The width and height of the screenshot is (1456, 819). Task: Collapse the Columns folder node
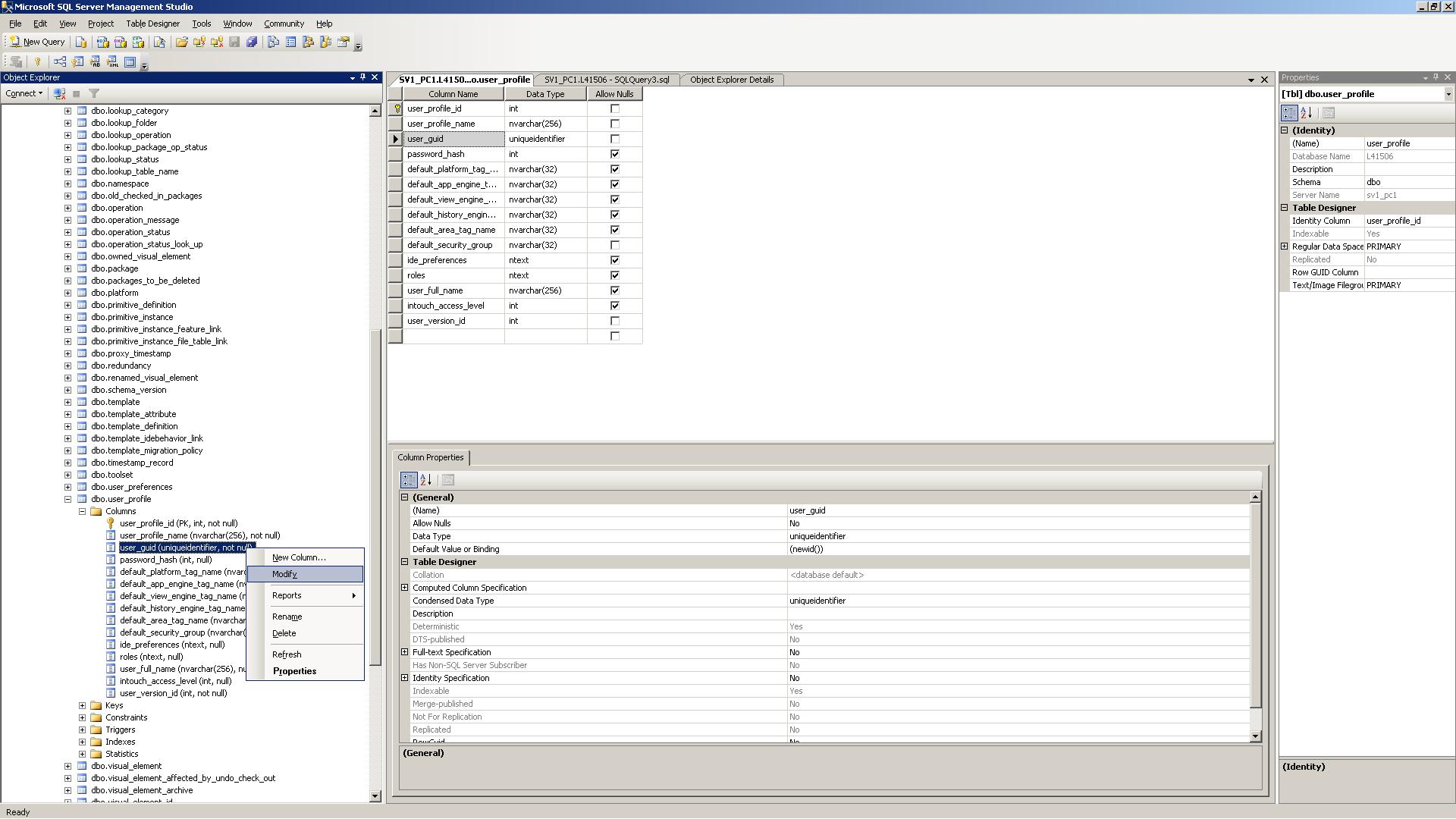tap(82, 511)
